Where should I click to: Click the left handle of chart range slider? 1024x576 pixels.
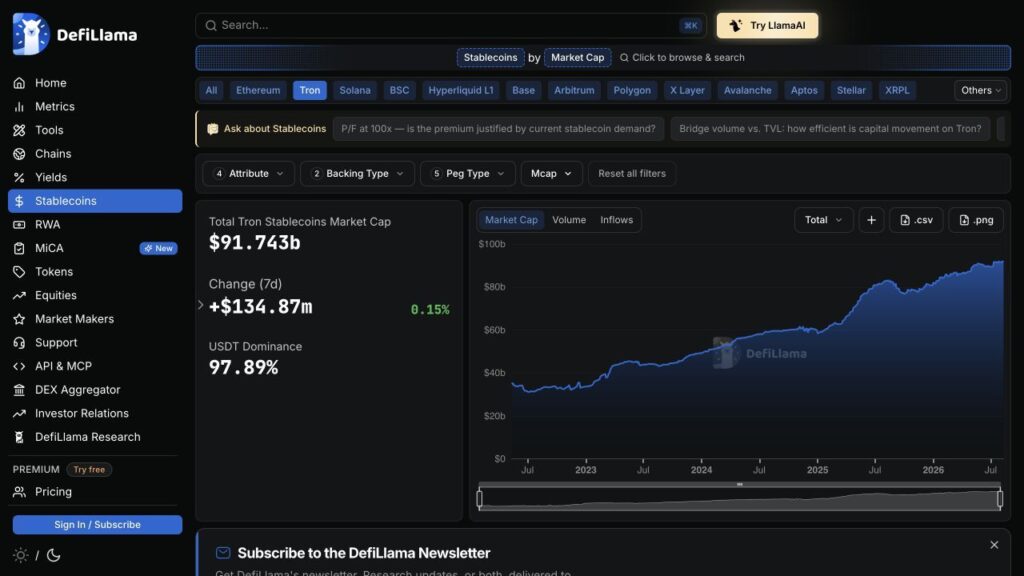pos(480,499)
